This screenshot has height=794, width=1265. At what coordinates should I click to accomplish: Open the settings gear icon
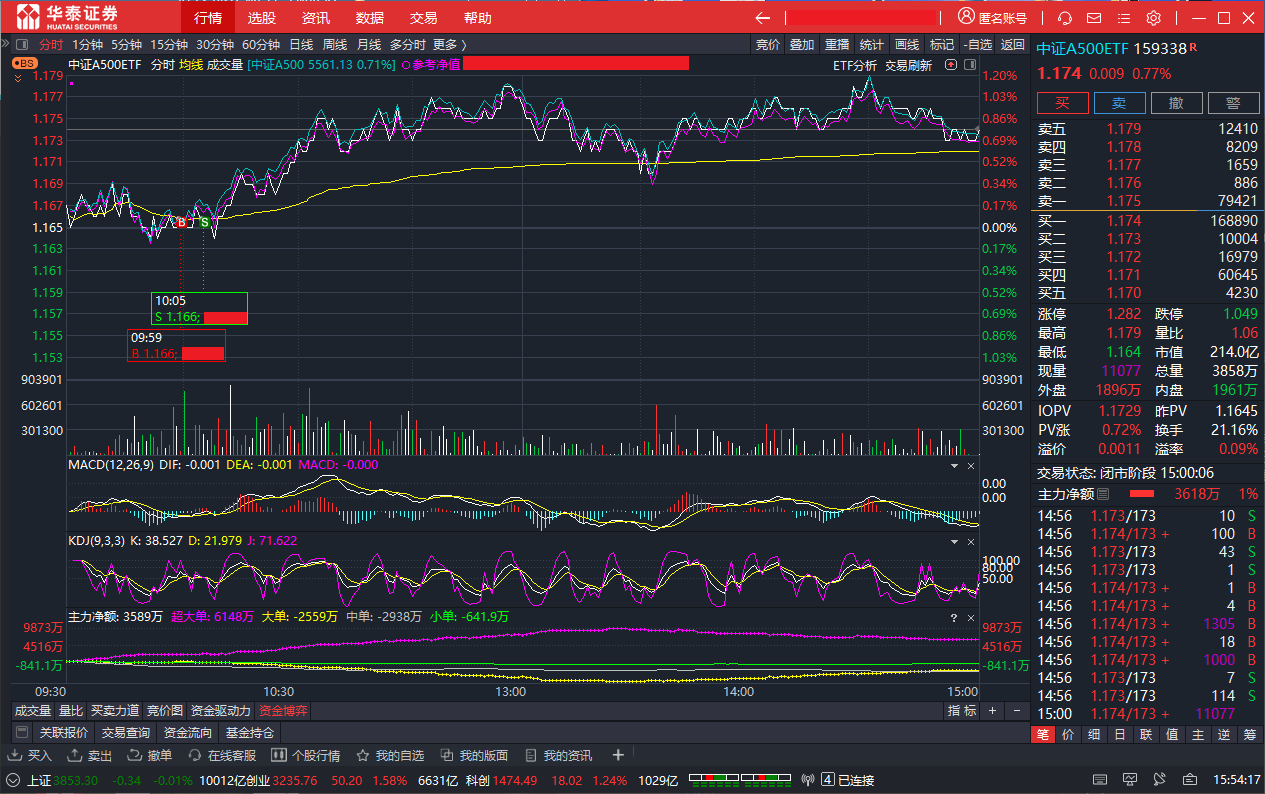1153,18
